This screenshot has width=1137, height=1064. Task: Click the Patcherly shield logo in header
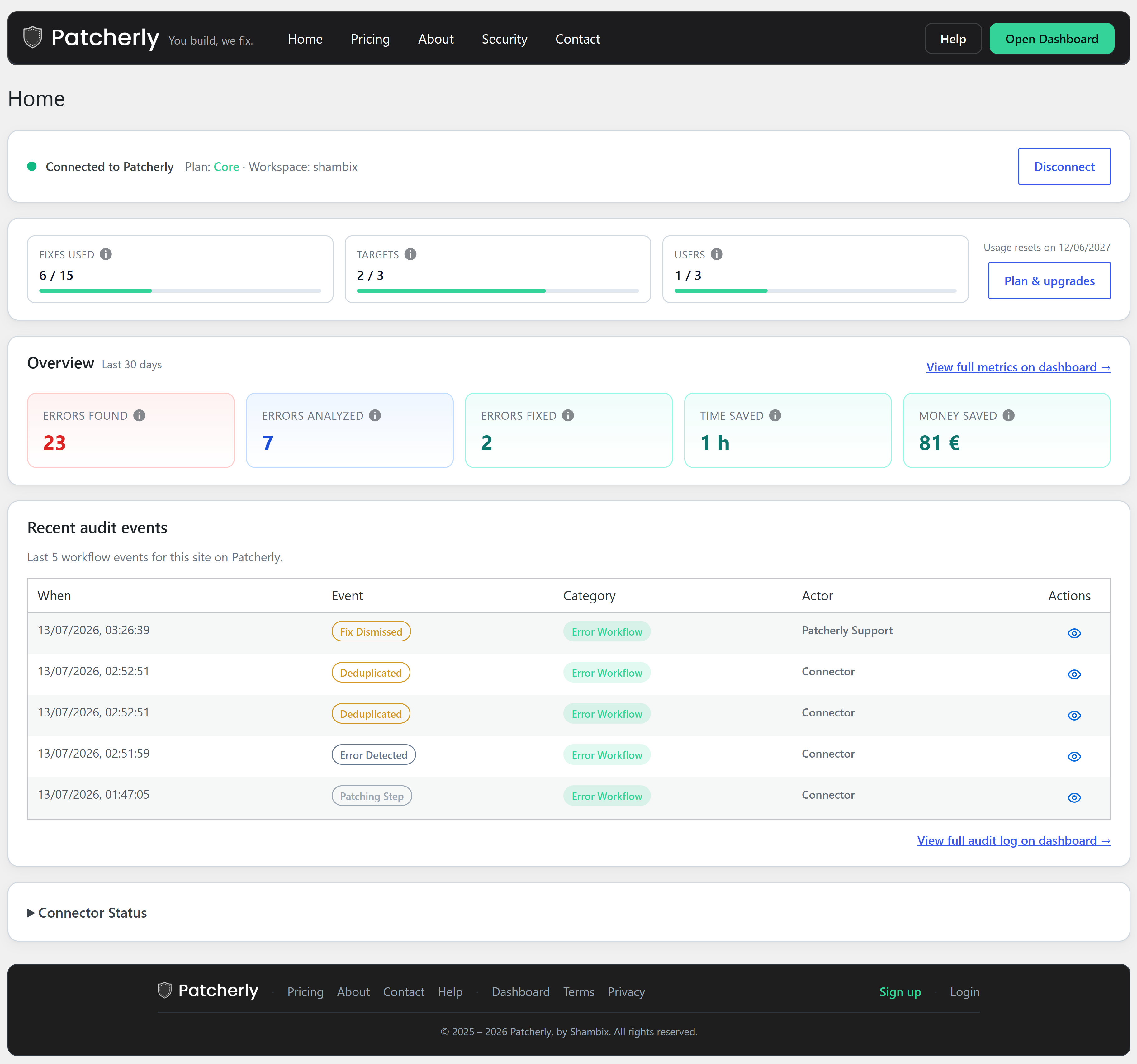click(x=33, y=38)
